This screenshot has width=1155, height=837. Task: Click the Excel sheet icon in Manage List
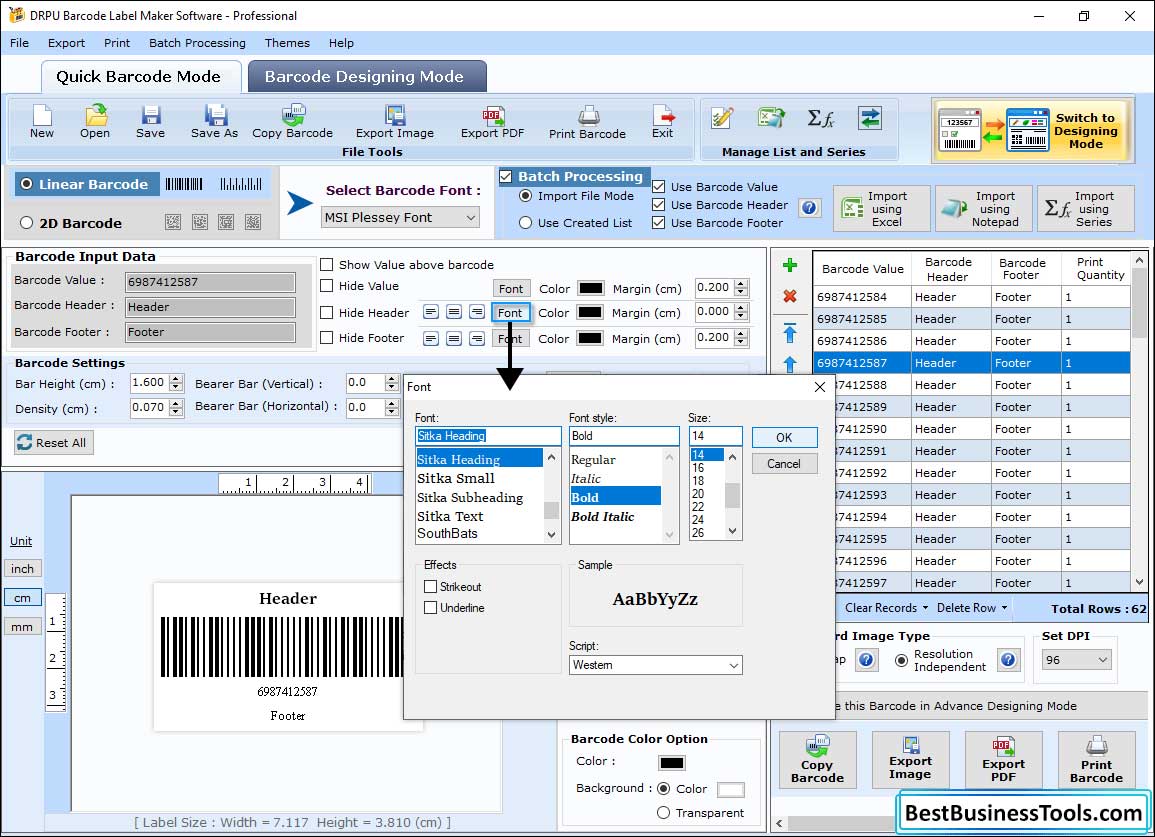click(771, 118)
